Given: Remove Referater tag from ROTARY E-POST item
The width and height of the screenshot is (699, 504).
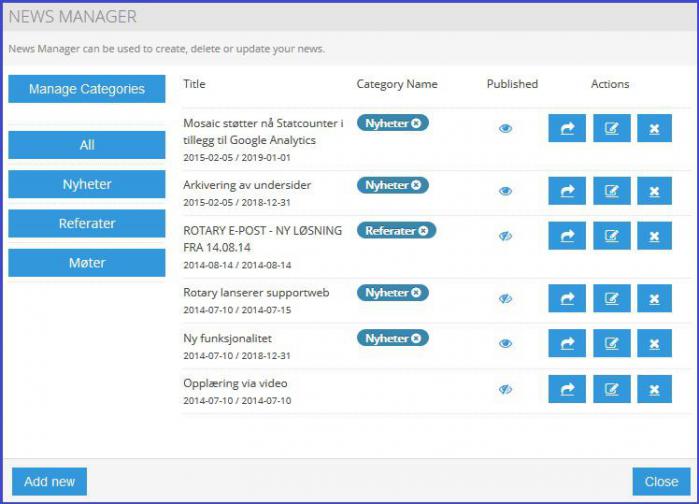Looking at the screenshot, I should pos(423,230).
